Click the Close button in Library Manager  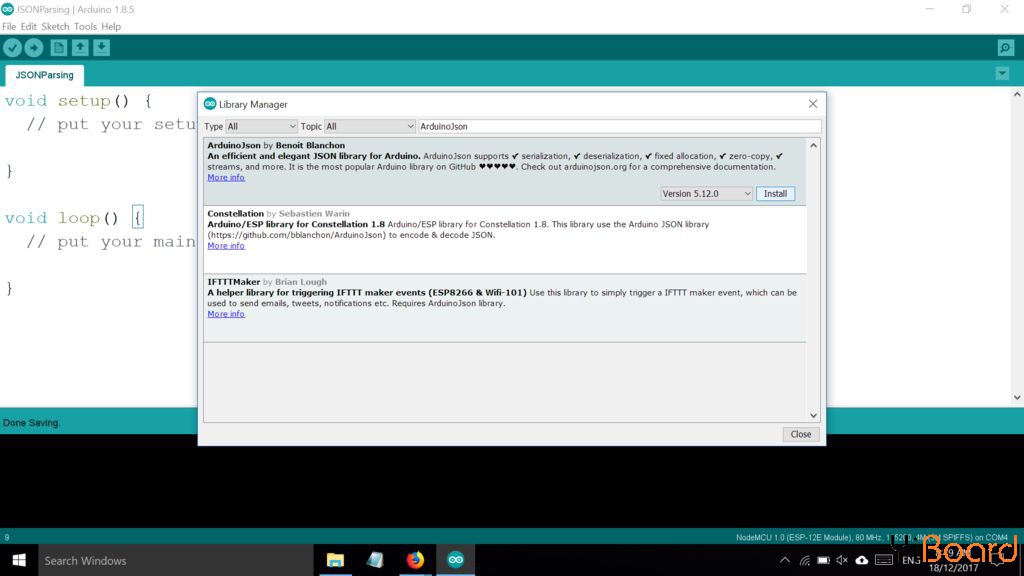click(x=801, y=434)
